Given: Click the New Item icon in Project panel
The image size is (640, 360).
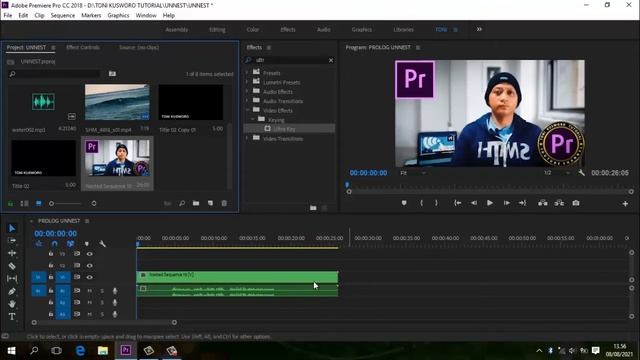Looking at the screenshot, I should click(x=210, y=203).
